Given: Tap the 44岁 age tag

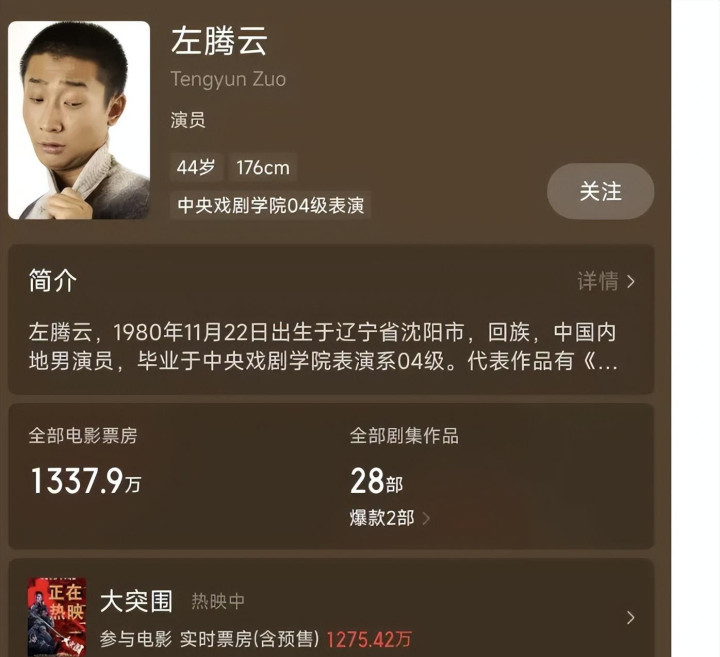Looking at the screenshot, I should 196,167.
